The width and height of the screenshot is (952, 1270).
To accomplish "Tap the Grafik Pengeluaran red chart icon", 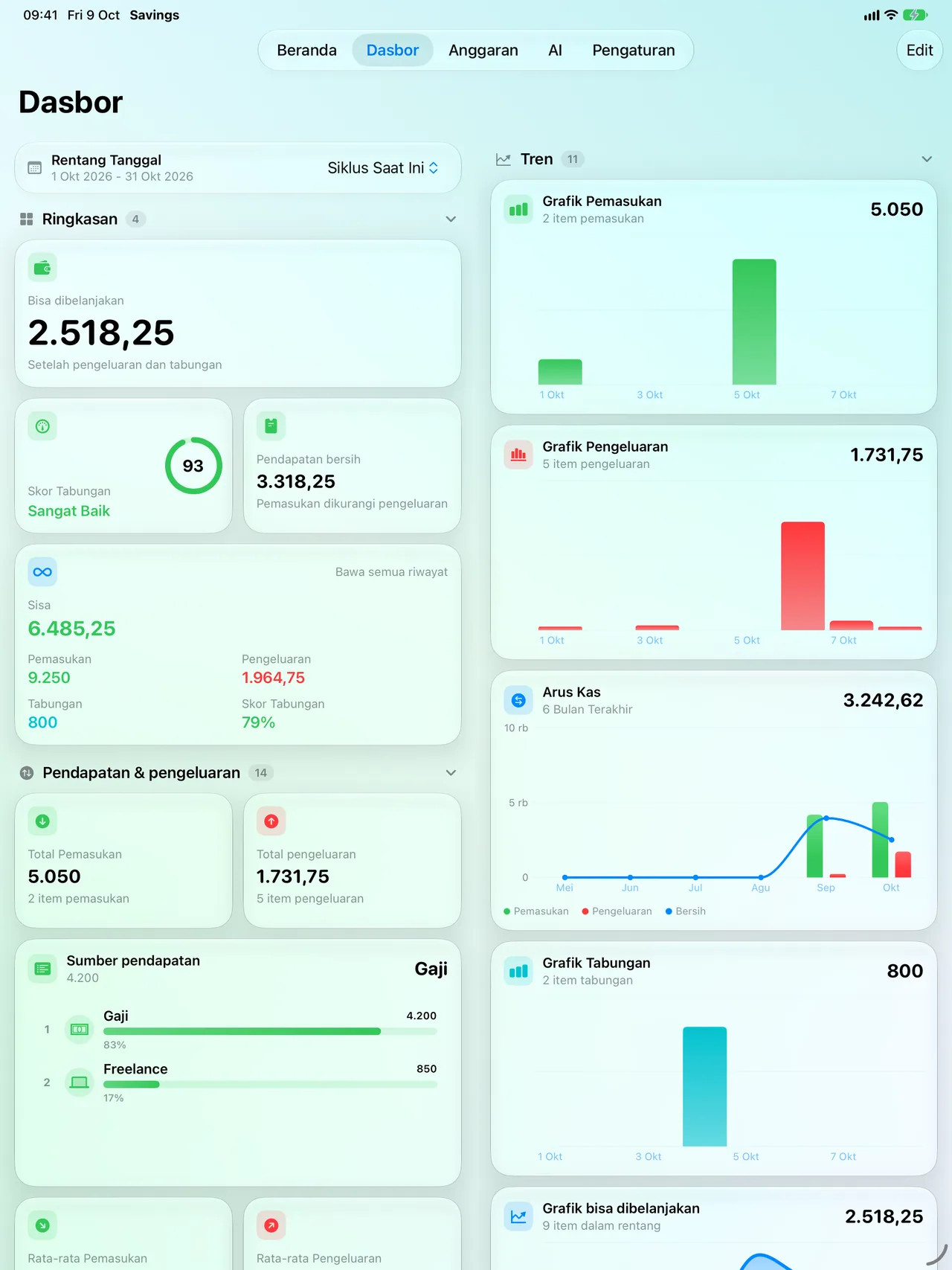I will pyautogui.click(x=518, y=455).
